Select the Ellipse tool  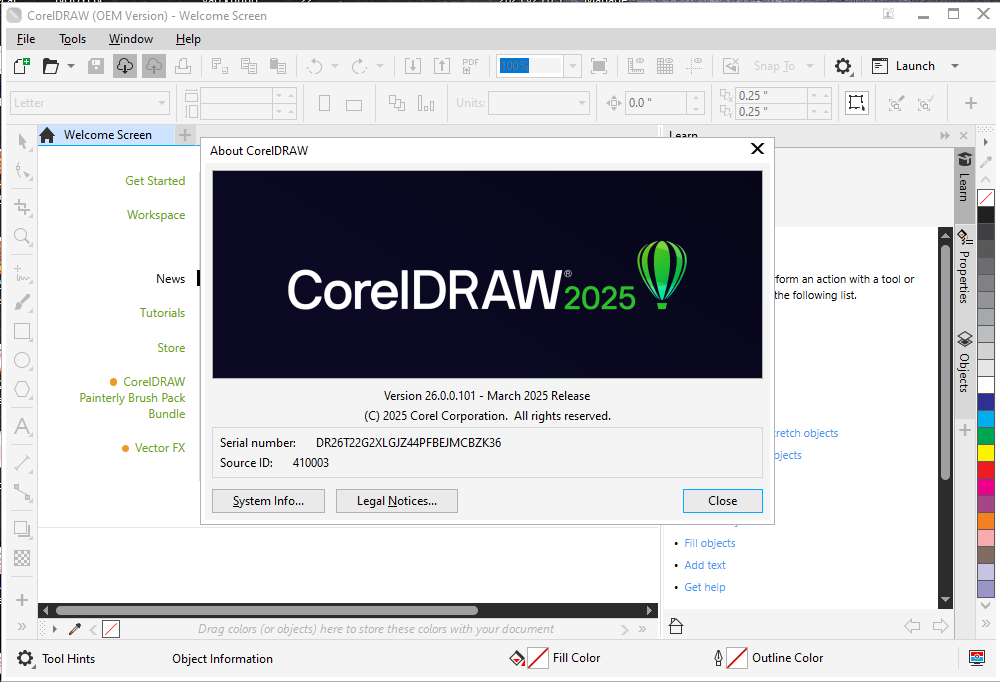click(22, 360)
